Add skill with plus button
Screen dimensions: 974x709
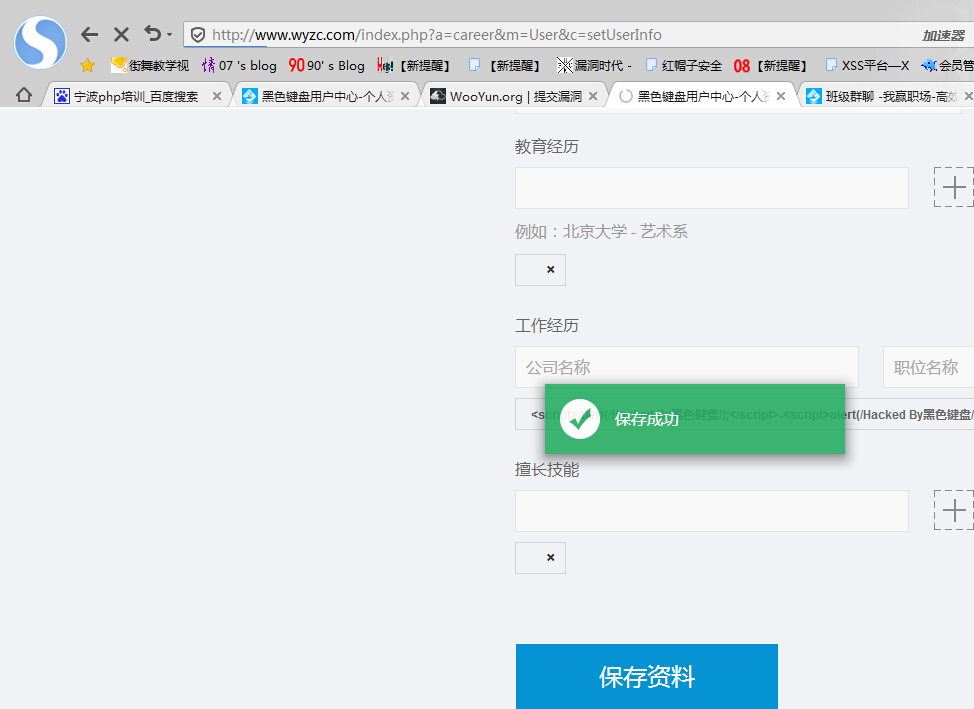pos(954,510)
